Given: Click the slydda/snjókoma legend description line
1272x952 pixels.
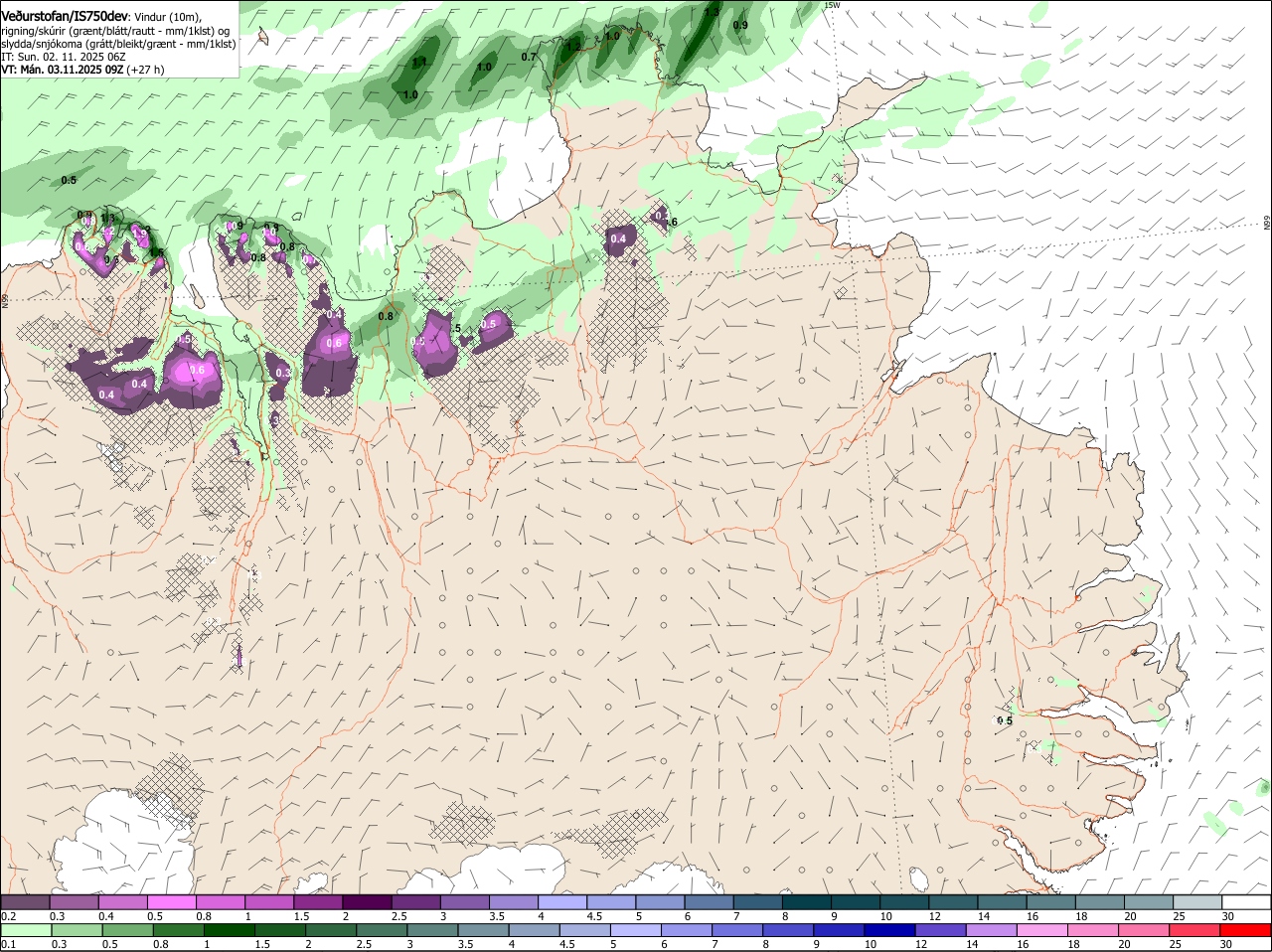Looking at the screenshot, I should 118,44.
